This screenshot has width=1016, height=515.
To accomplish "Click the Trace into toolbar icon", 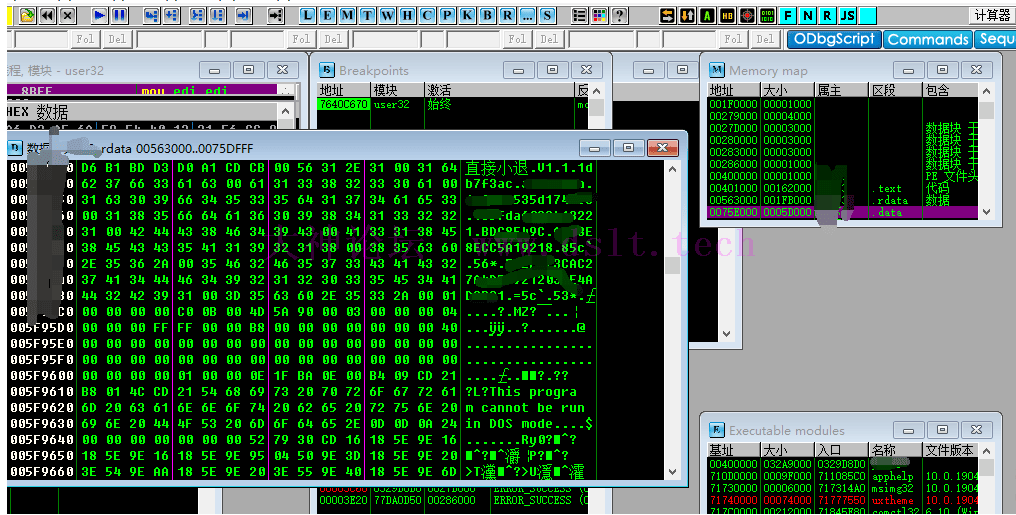I will 197,15.
